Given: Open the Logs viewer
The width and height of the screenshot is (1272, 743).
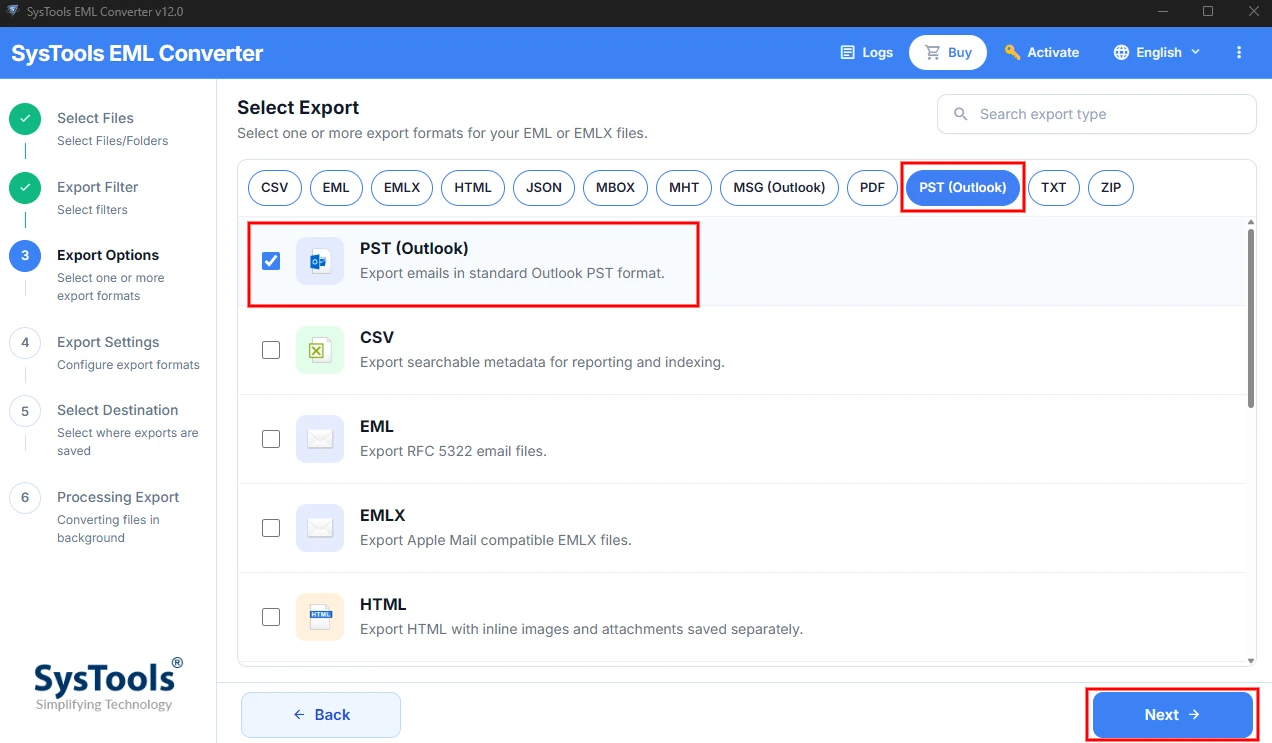Looking at the screenshot, I should pos(866,52).
